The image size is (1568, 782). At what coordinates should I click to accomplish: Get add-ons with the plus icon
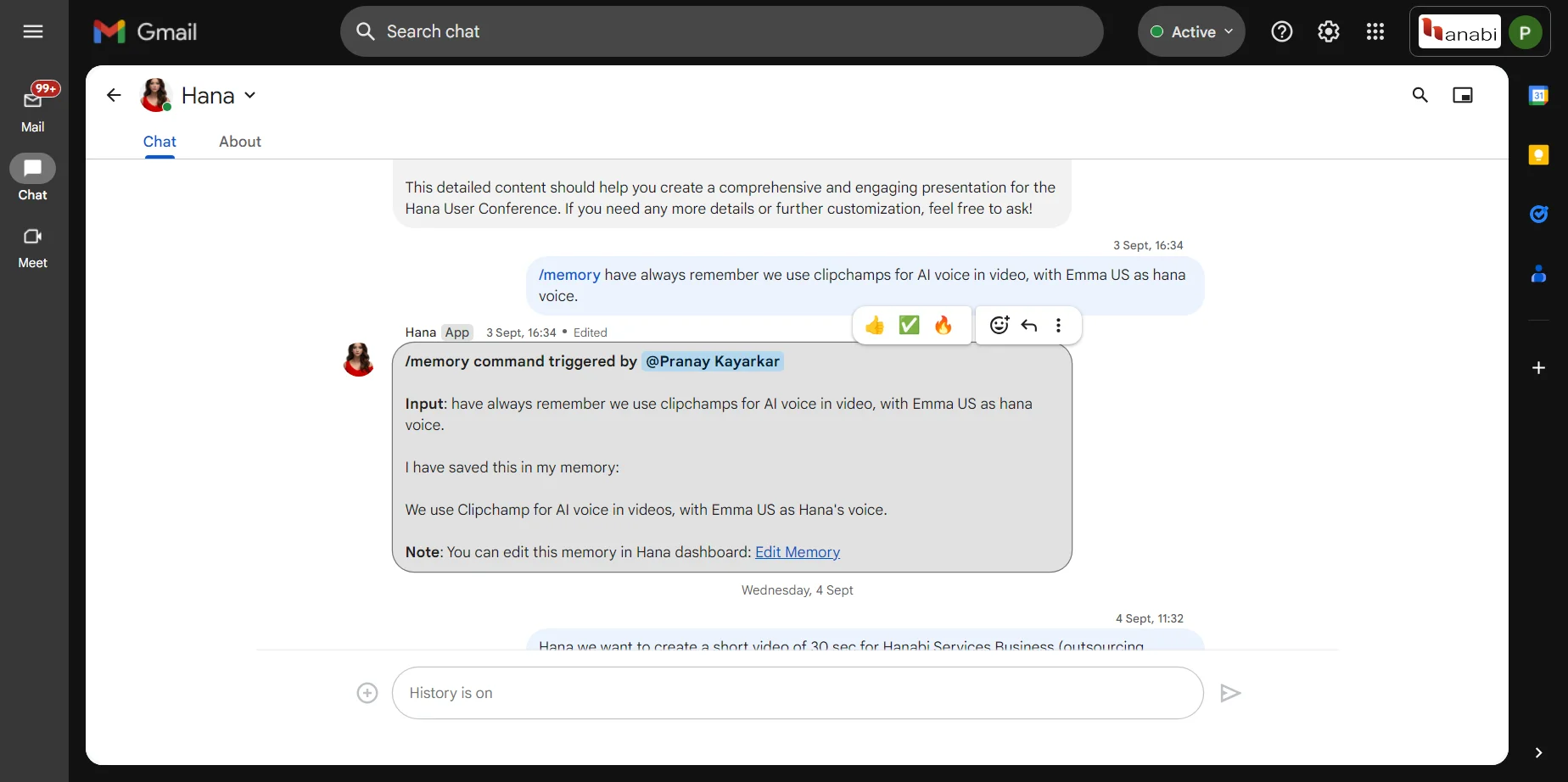coord(1538,367)
